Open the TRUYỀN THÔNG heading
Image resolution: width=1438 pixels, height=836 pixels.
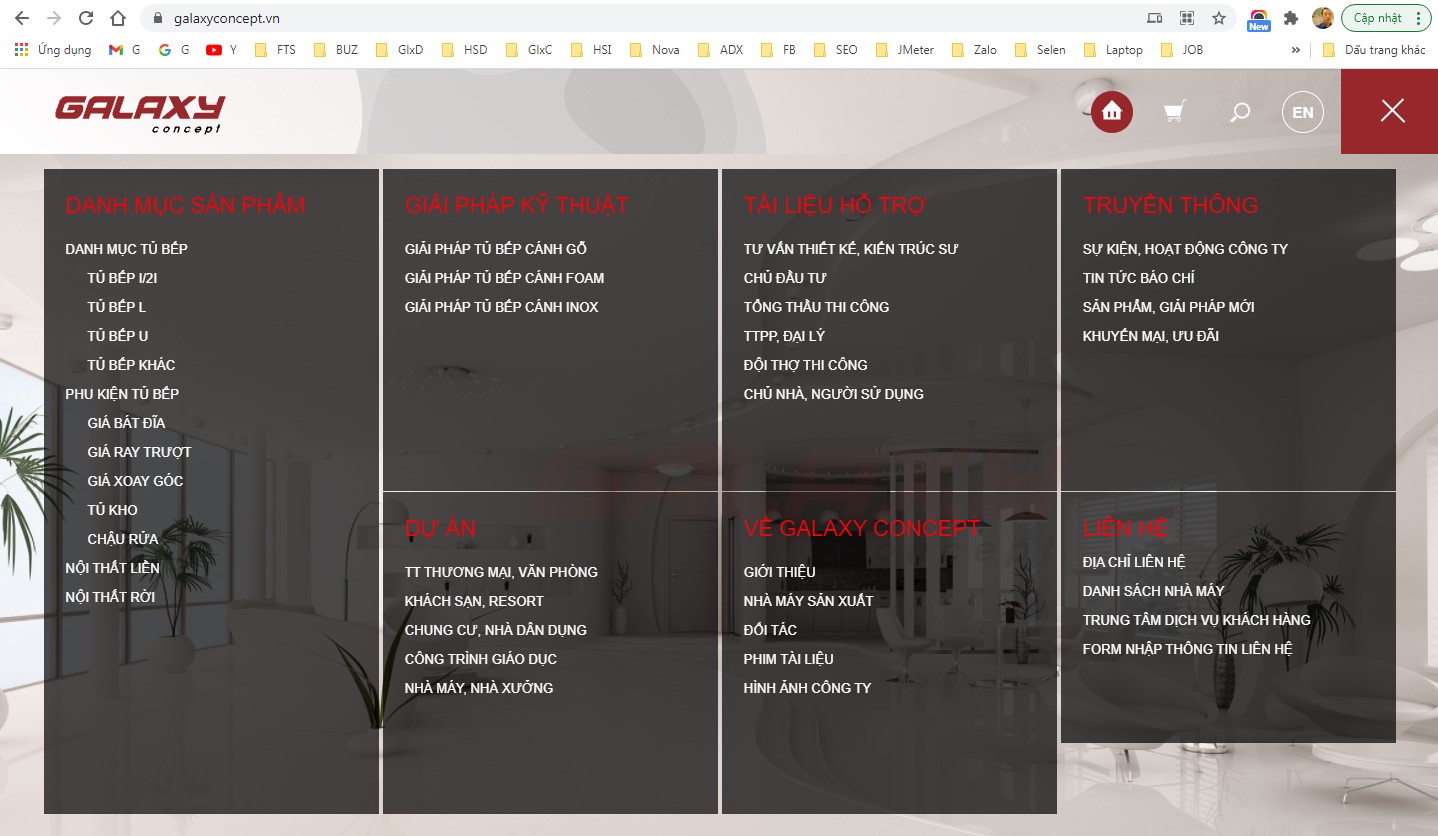coord(1170,205)
